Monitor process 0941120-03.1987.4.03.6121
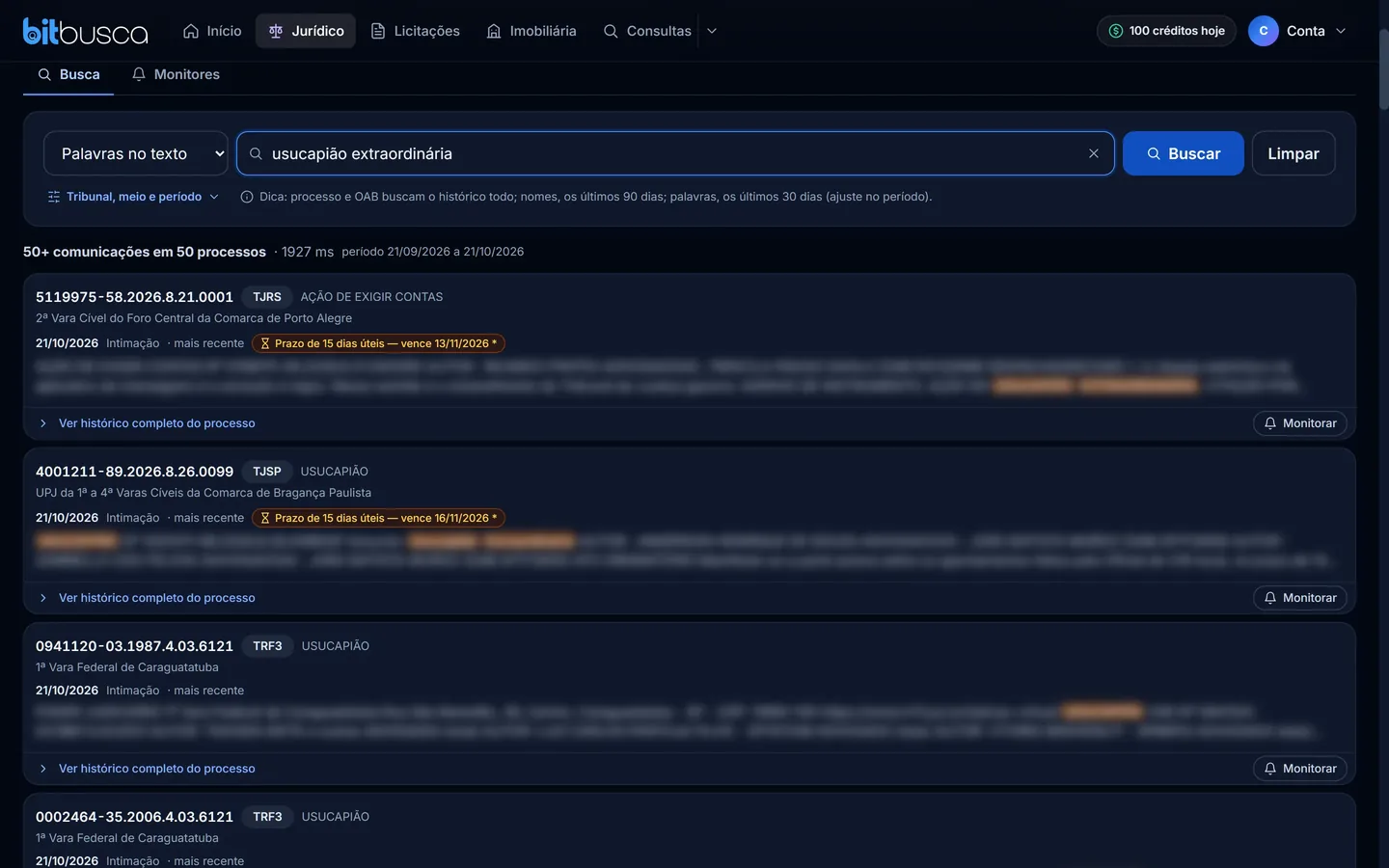 click(x=1300, y=769)
